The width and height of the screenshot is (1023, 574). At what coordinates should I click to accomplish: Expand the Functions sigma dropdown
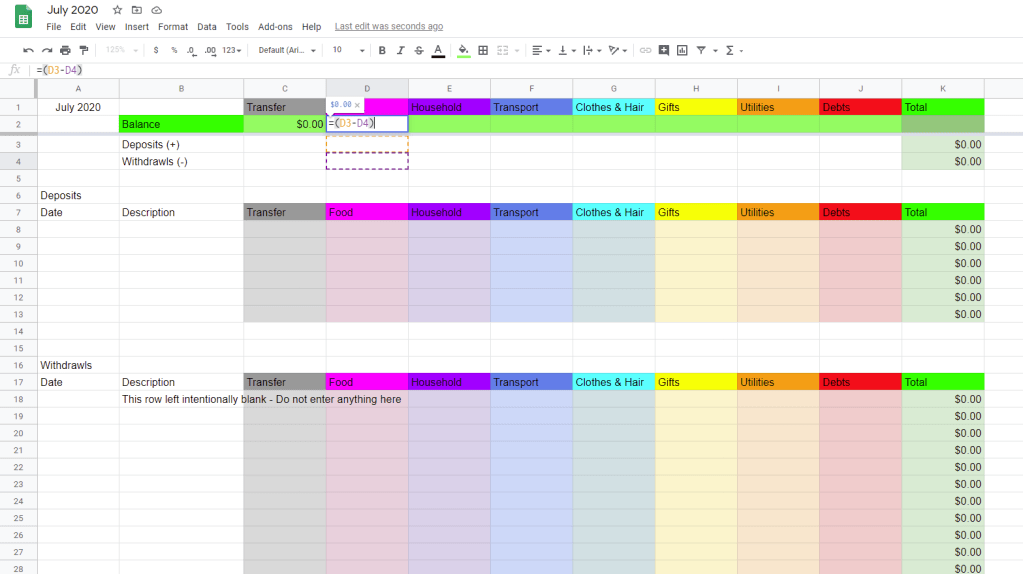point(733,50)
